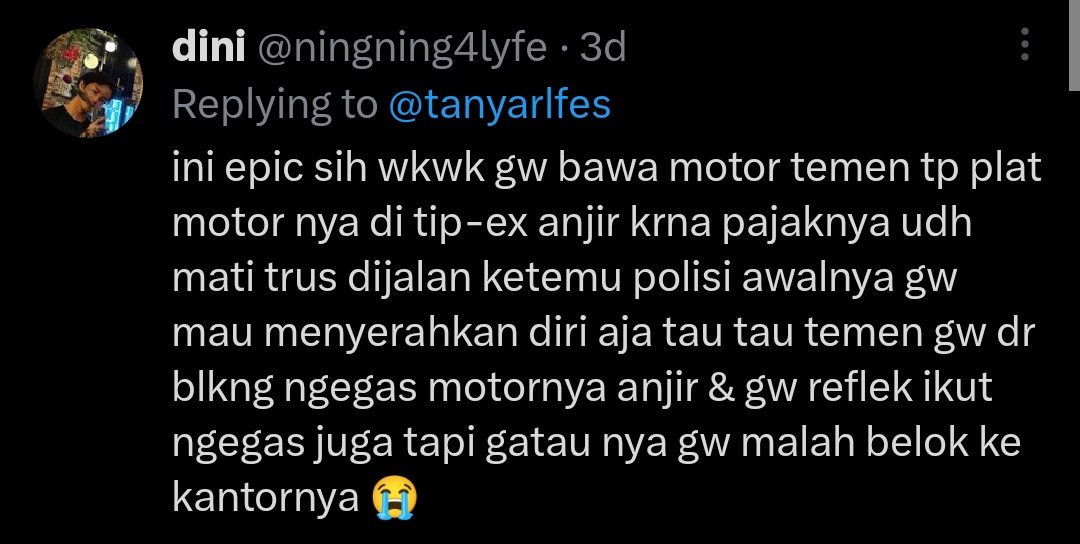
Task: Click the loudly crying face emoji
Action: 395,499
